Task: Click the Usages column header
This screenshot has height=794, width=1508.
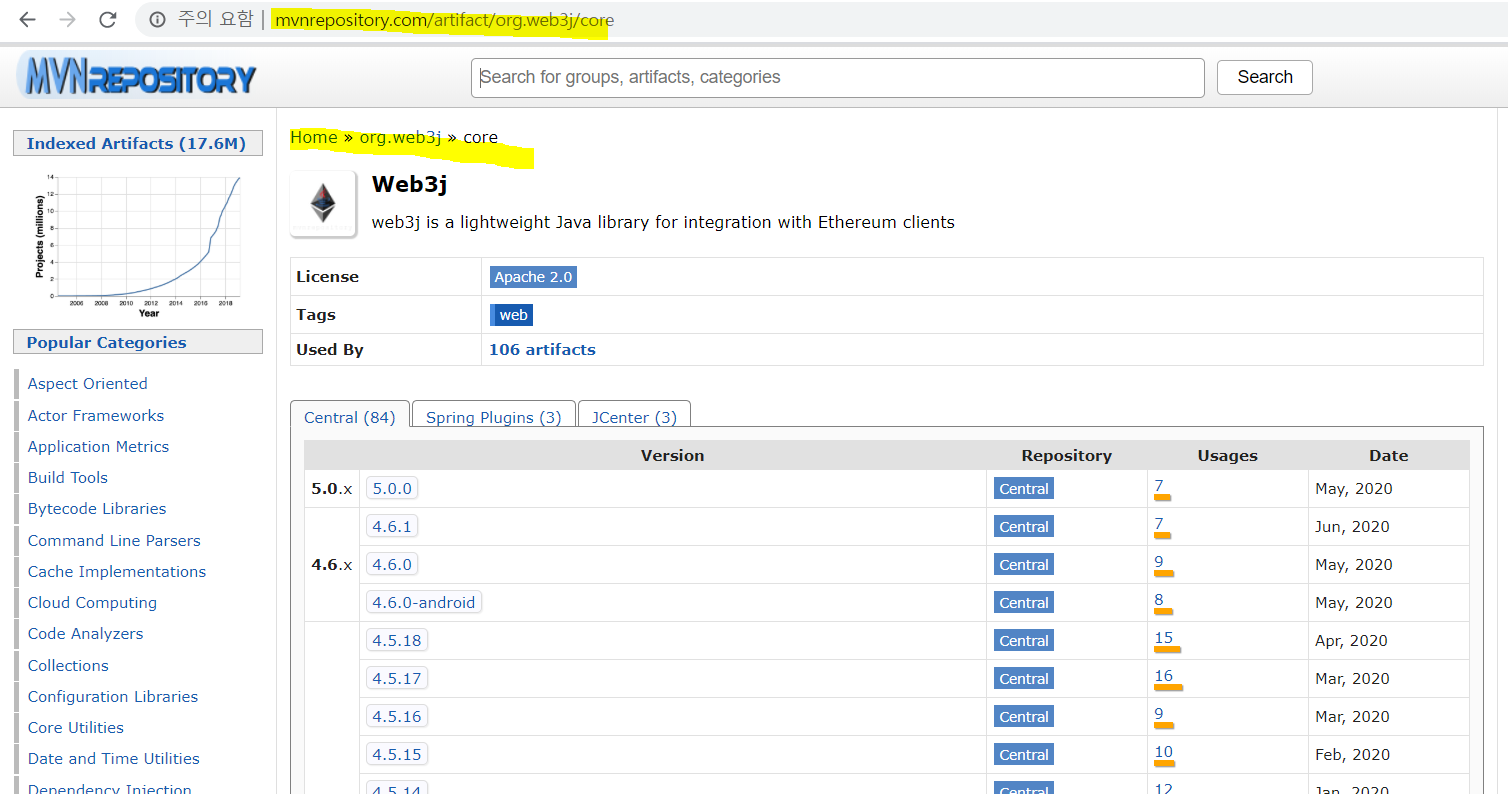Action: 1227,456
